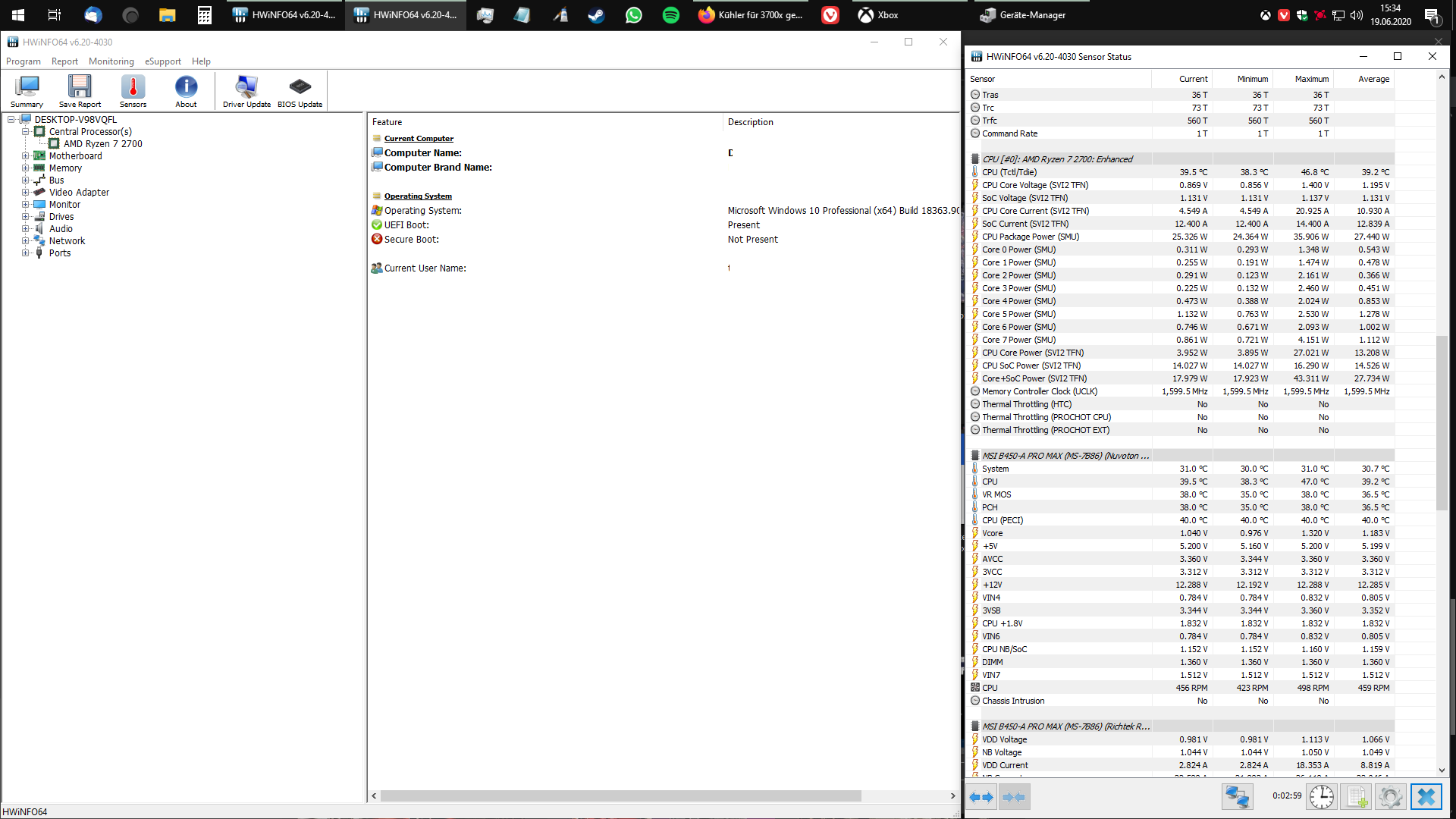This screenshot has width=1456, height=819.
Task: Click the logging sheet icon with plus
Action: [1356, 796]
